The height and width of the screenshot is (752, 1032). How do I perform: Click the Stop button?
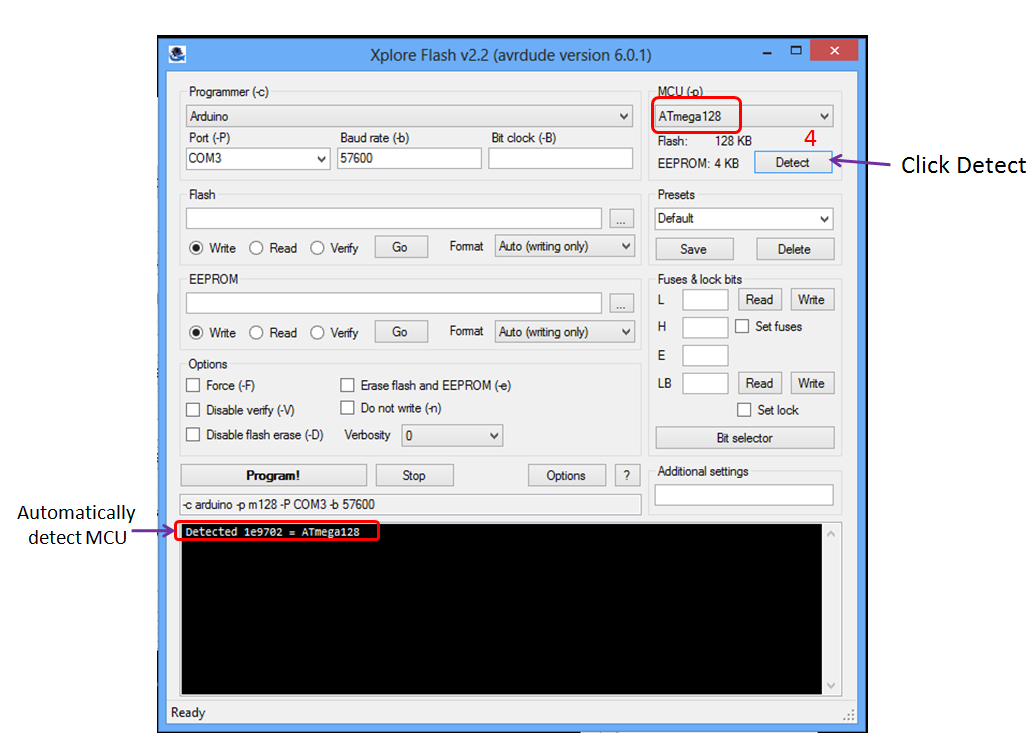pyautogui.click(x=414, y=475)
